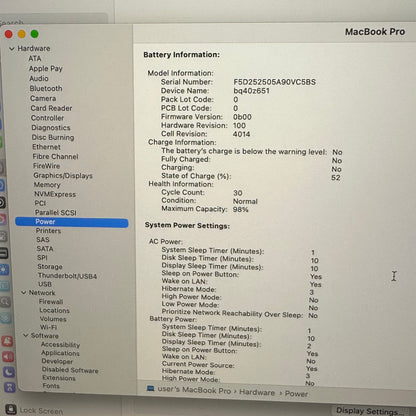Select Thunderbolt/USB4 entry

[67, 276]
